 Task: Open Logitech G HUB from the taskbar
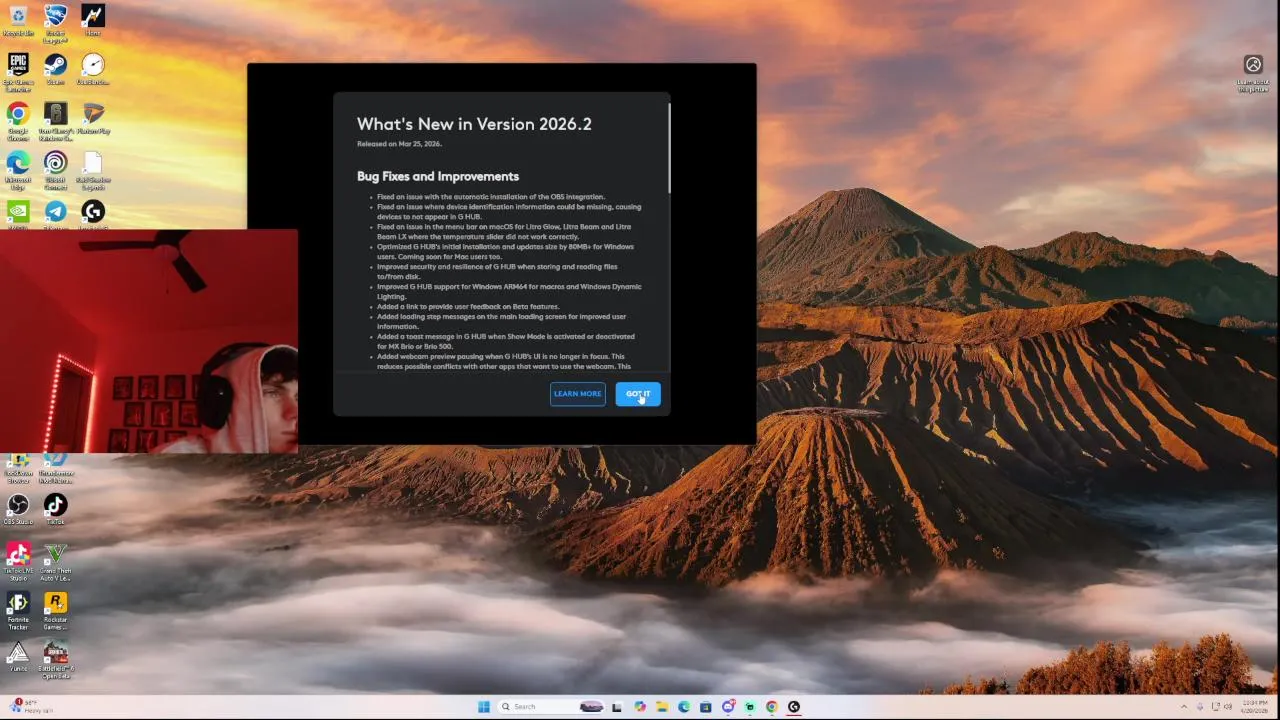pyautogui.click(x=794, y=707)
